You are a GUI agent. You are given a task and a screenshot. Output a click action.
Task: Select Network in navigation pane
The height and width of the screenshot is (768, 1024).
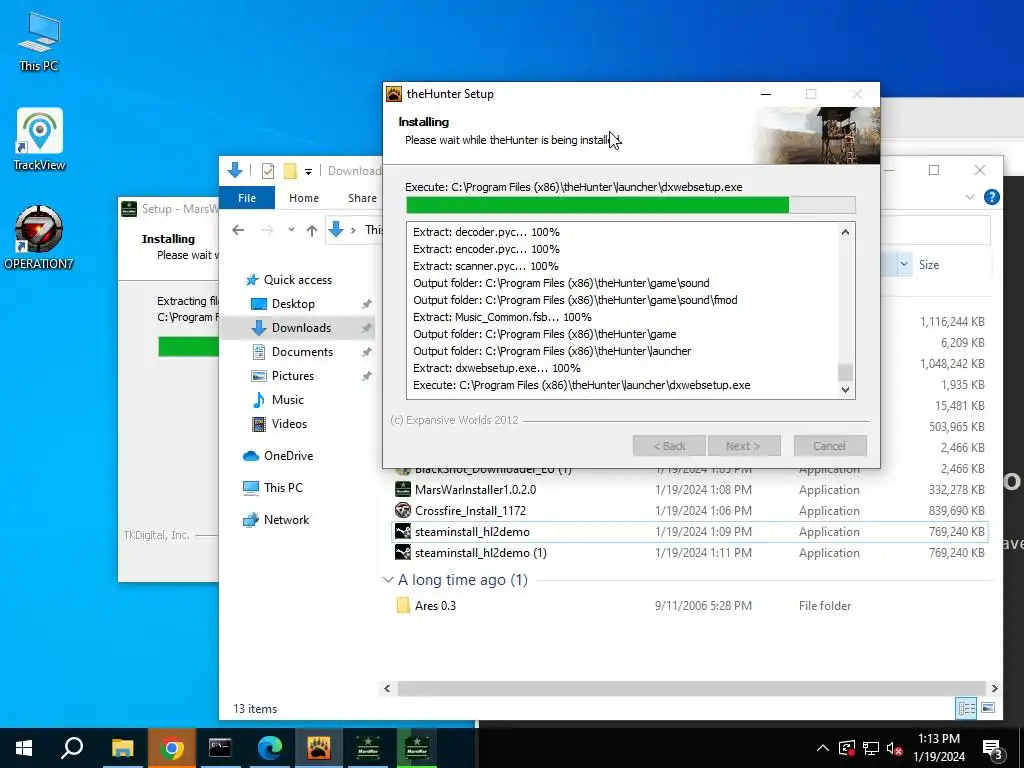click(x=286, y=520)
